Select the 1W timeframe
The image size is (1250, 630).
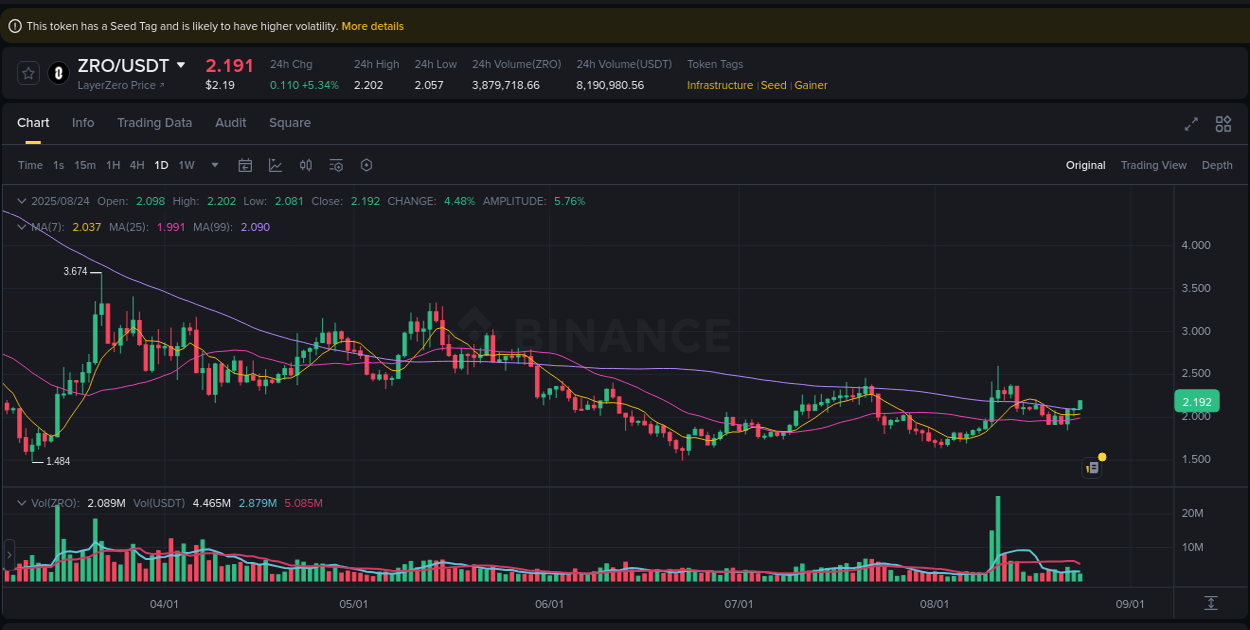click(x=186, y=165)
